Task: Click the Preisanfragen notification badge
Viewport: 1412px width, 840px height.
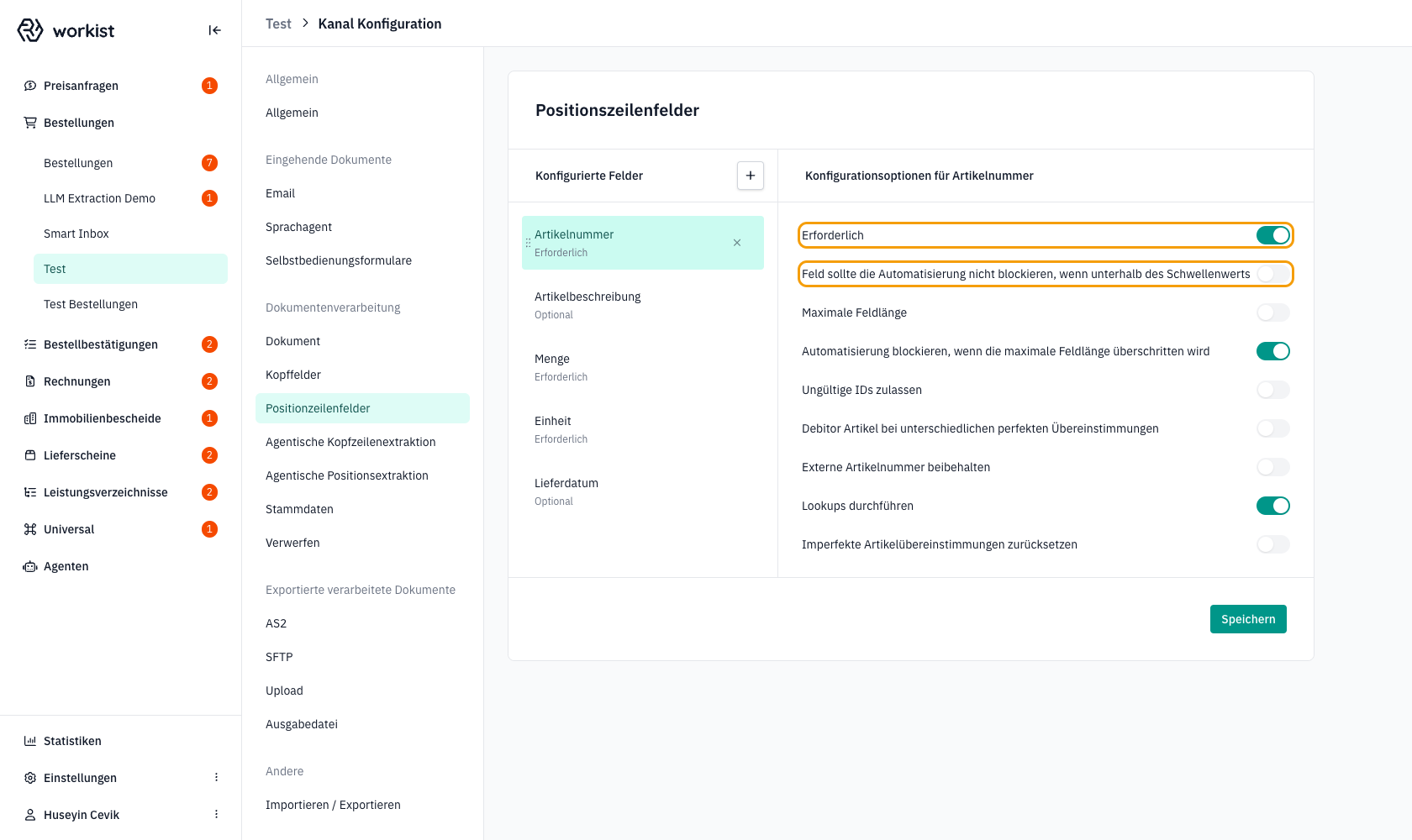Action: (x=210, y=86)
